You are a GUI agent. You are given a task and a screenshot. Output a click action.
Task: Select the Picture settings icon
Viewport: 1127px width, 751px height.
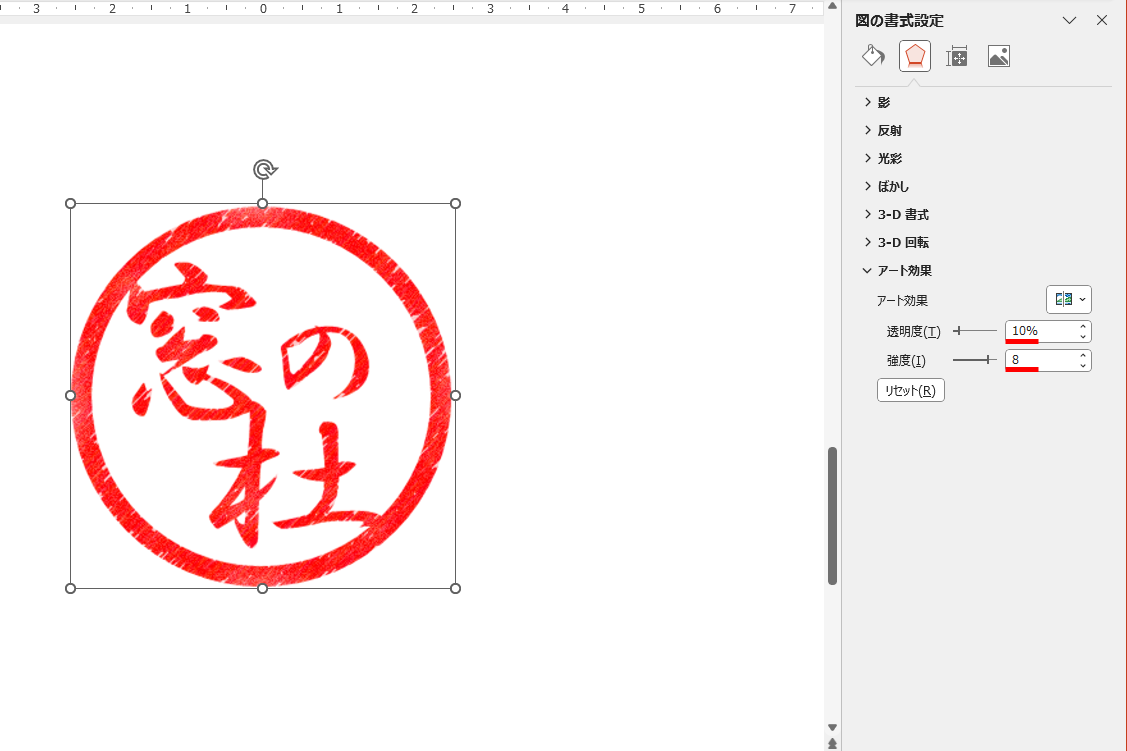999,56
